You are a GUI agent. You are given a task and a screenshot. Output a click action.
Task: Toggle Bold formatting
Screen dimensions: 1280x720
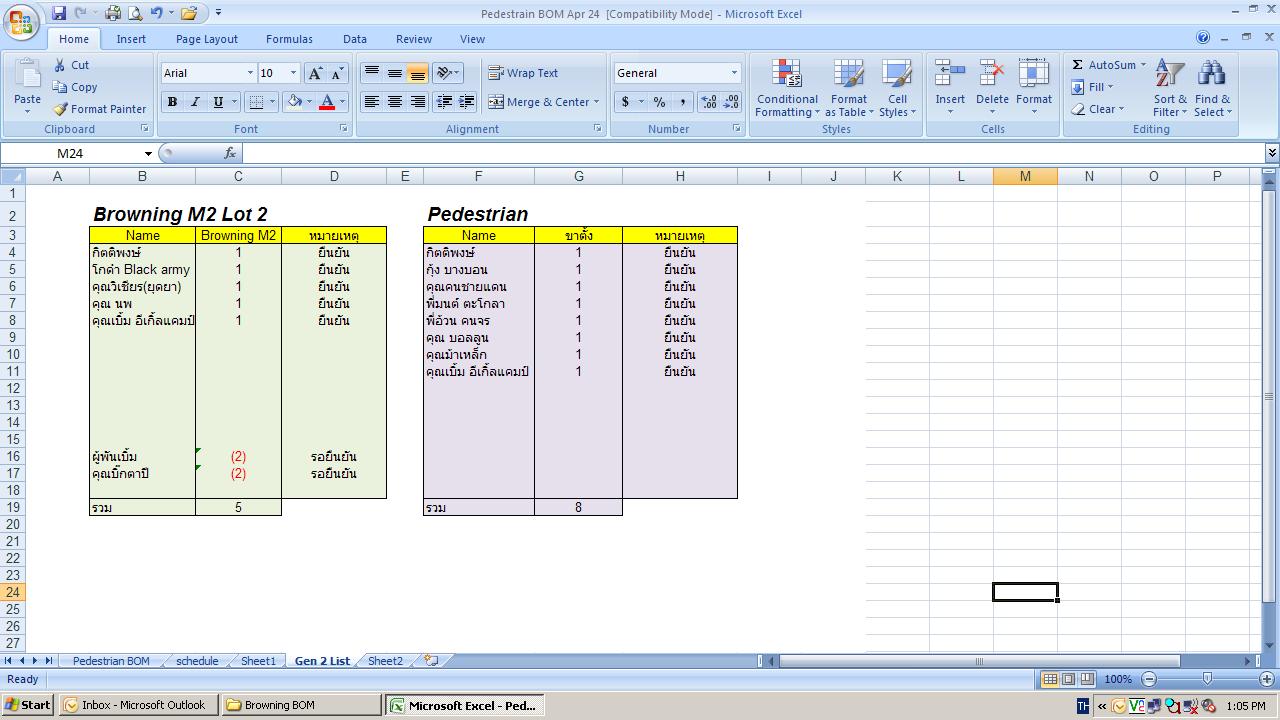pyautogui.click(x=172, y=102)
